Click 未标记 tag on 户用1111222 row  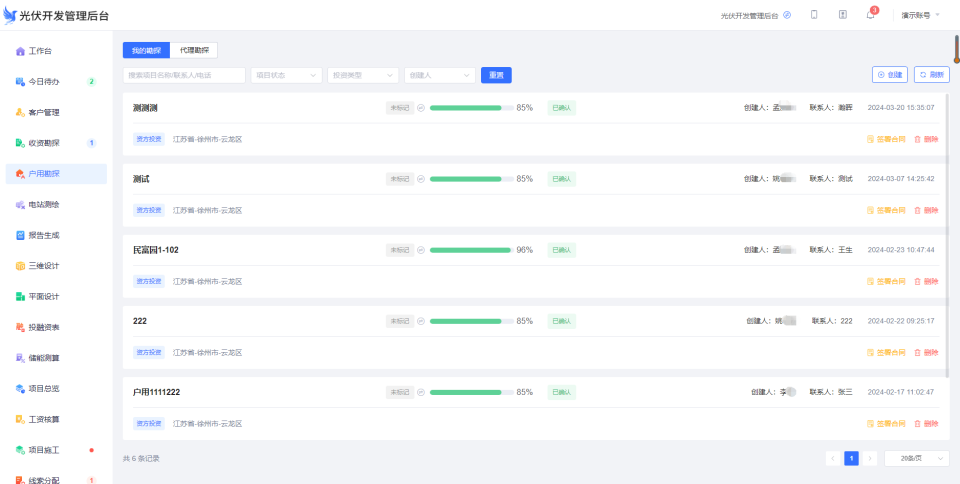click(x=400, y=392)
